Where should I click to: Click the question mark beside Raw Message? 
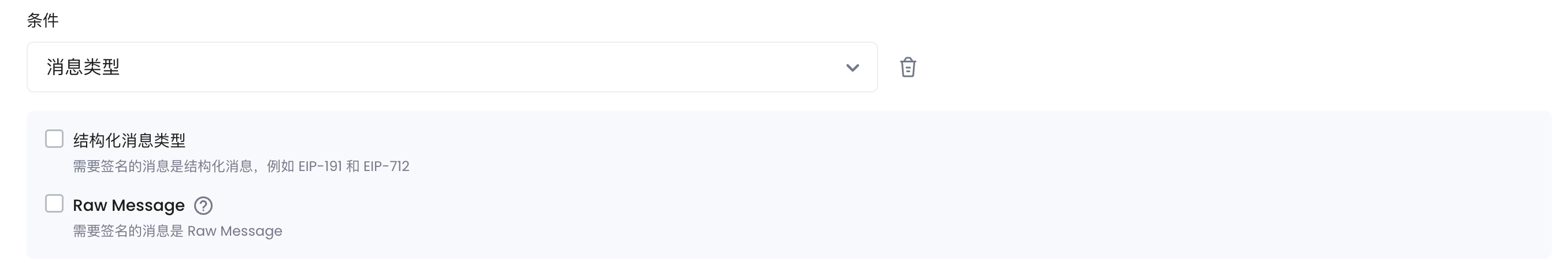coord(203,206)
